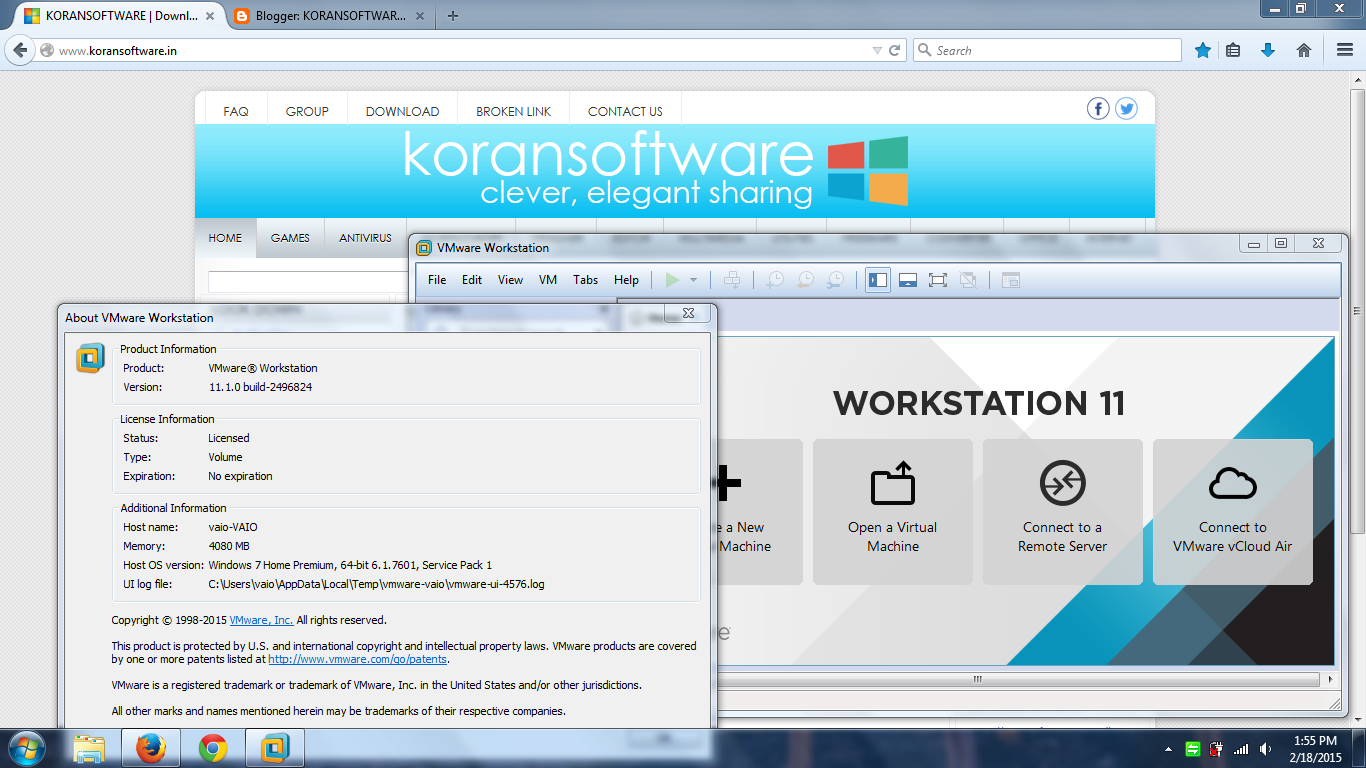
Task: Show hidden system tray icons arrow
Action: pos(1169,749)
